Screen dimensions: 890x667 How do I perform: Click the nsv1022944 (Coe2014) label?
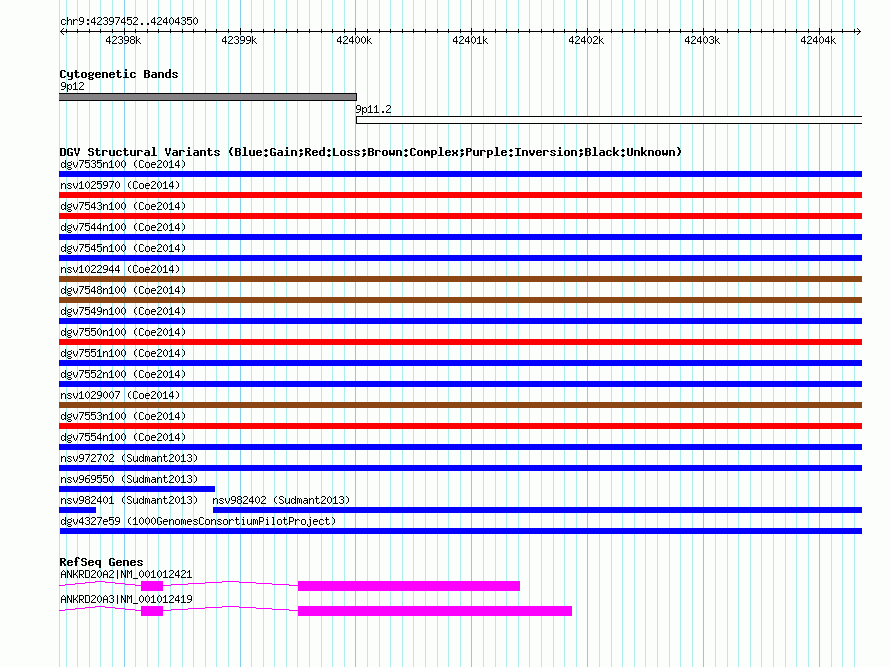coord(120,269)
